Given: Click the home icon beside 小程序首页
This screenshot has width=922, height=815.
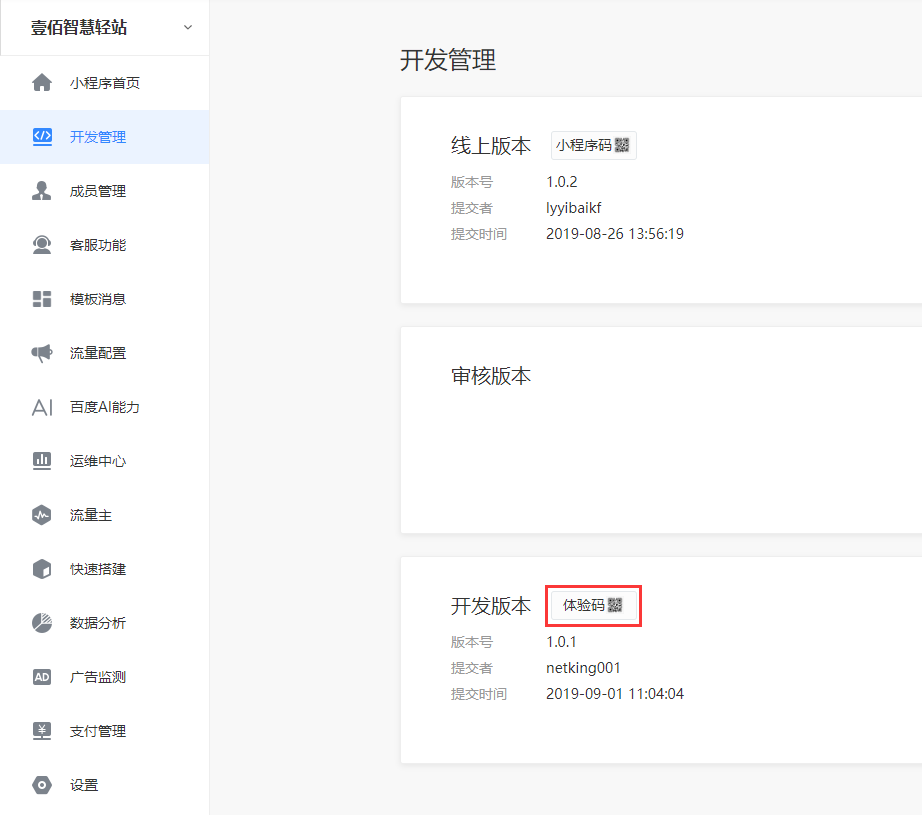Looking at the screenshot, I should (42, 83).
